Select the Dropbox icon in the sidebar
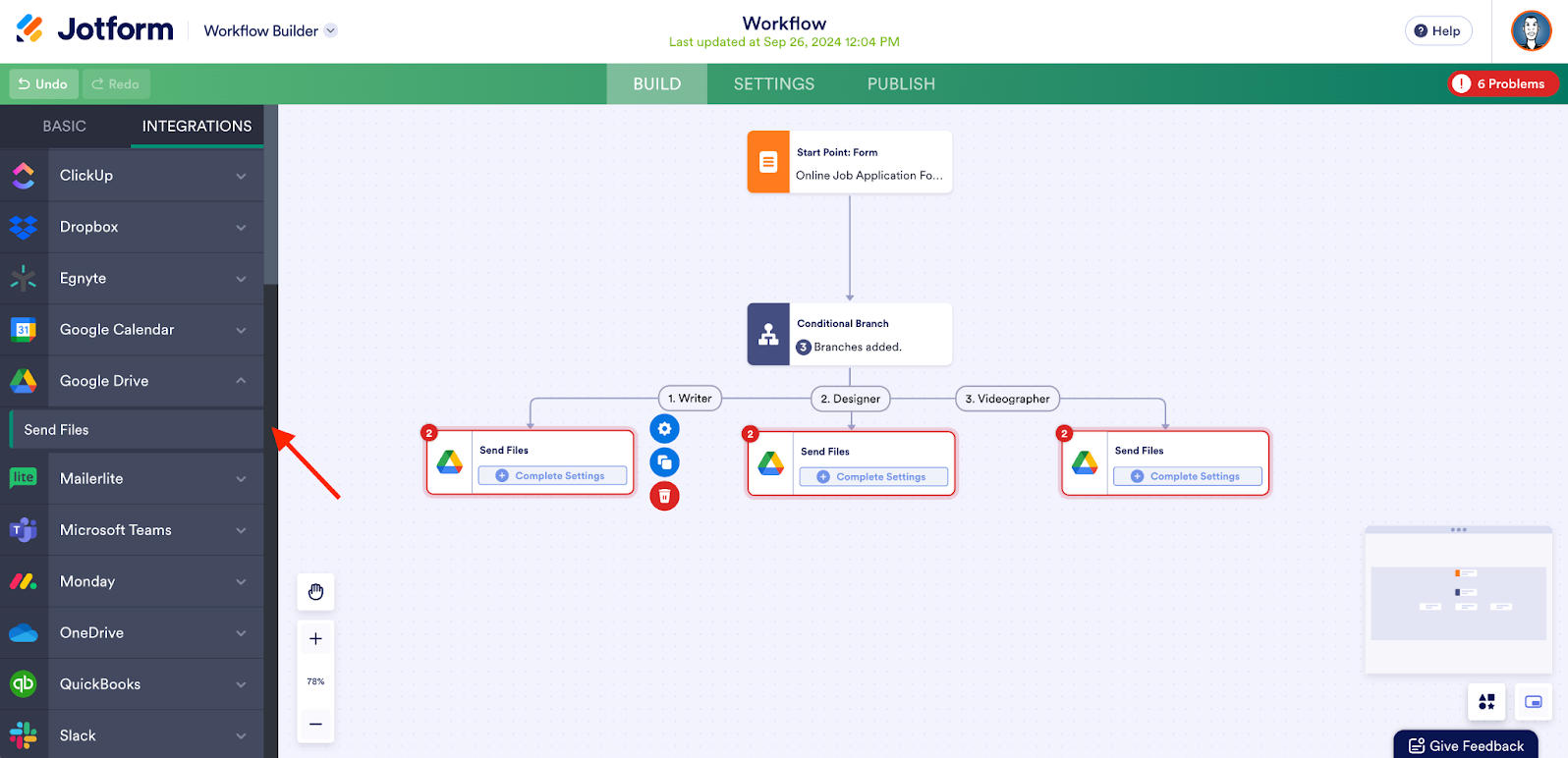This screenshot has height=758, width=1568. point(24,227)
